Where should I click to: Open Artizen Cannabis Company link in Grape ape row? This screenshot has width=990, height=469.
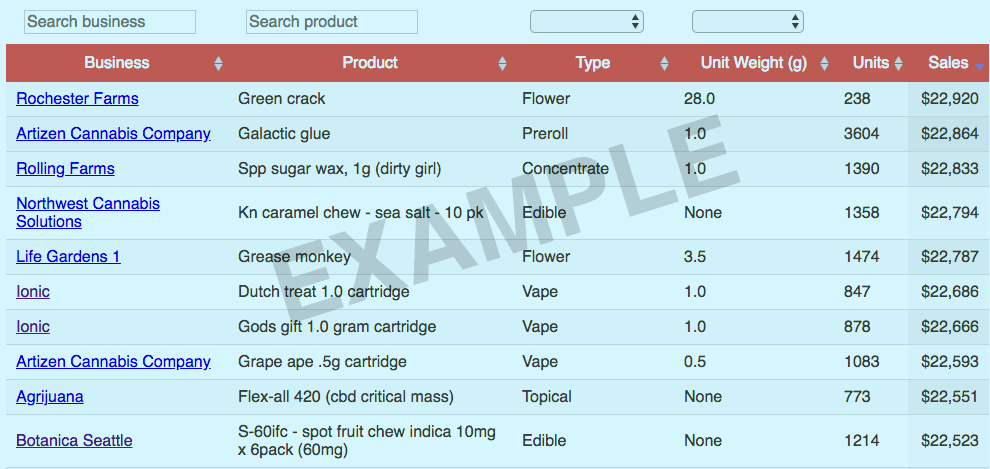pos(114,362)
